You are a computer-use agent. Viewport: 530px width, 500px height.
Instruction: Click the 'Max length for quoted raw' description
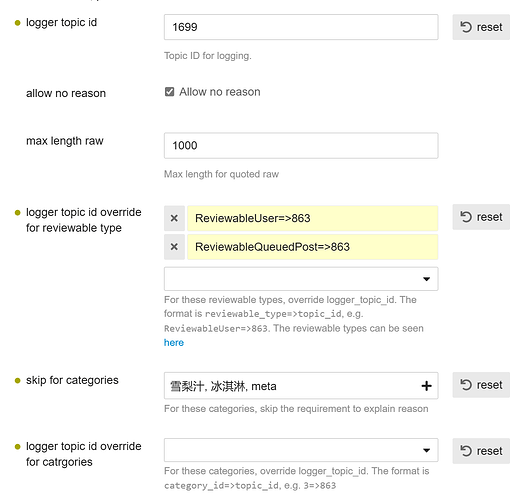[221, 174]
